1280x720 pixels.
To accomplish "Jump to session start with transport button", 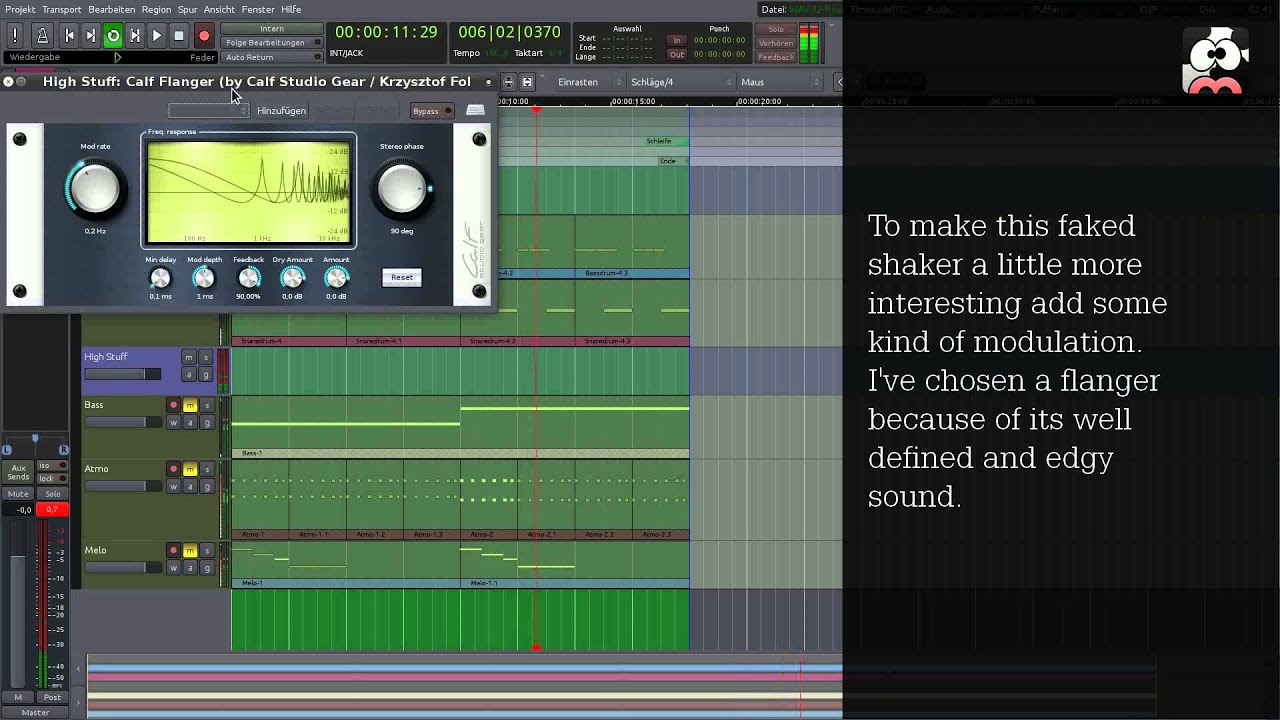I will pos(69,36).
